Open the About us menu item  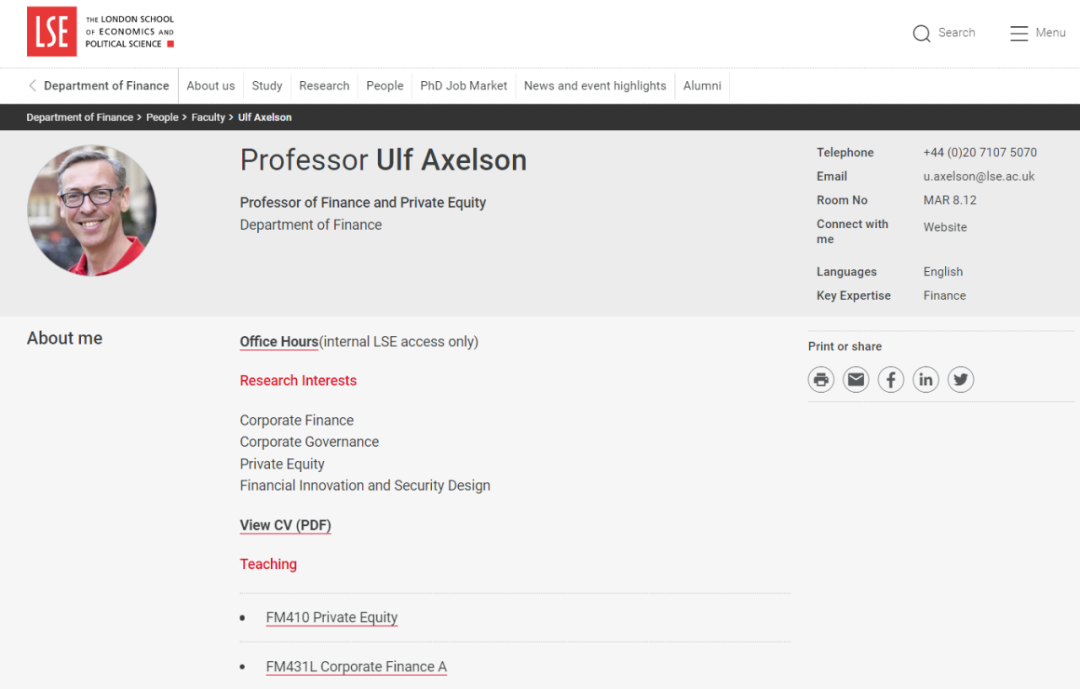point(211,86)
